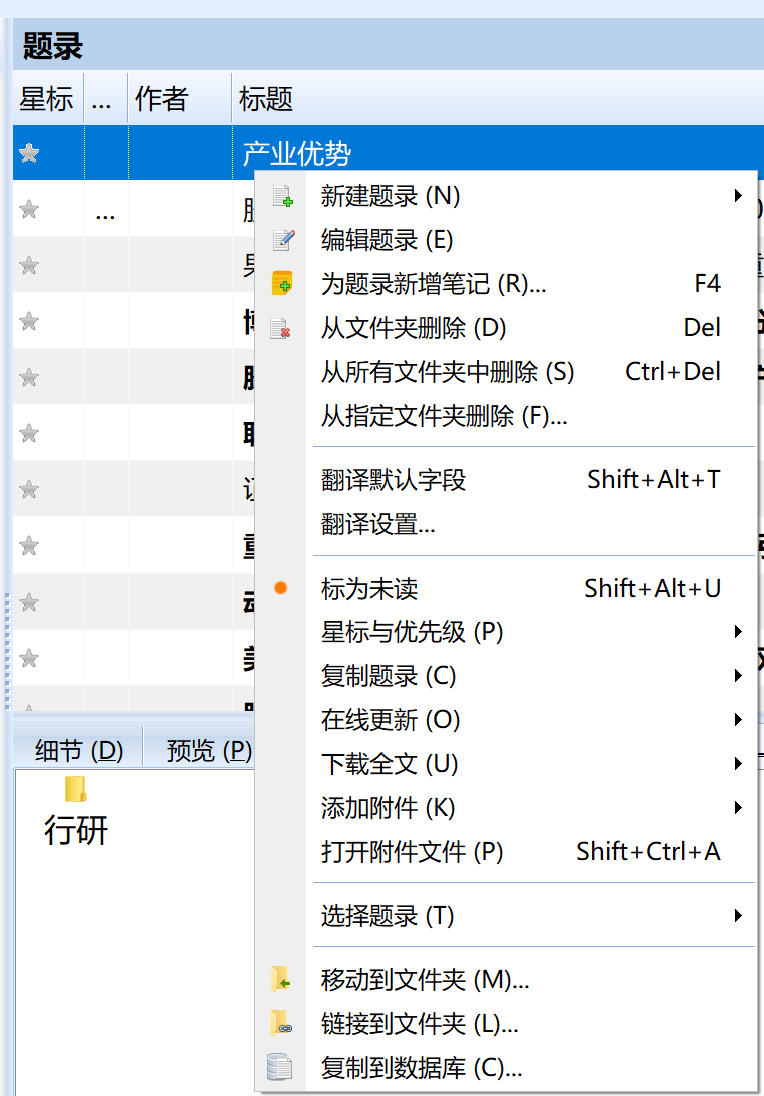Expand the 新建题录 submenu arrow
The height and width of the screenshot is (1096, 764).
[740, 196]
